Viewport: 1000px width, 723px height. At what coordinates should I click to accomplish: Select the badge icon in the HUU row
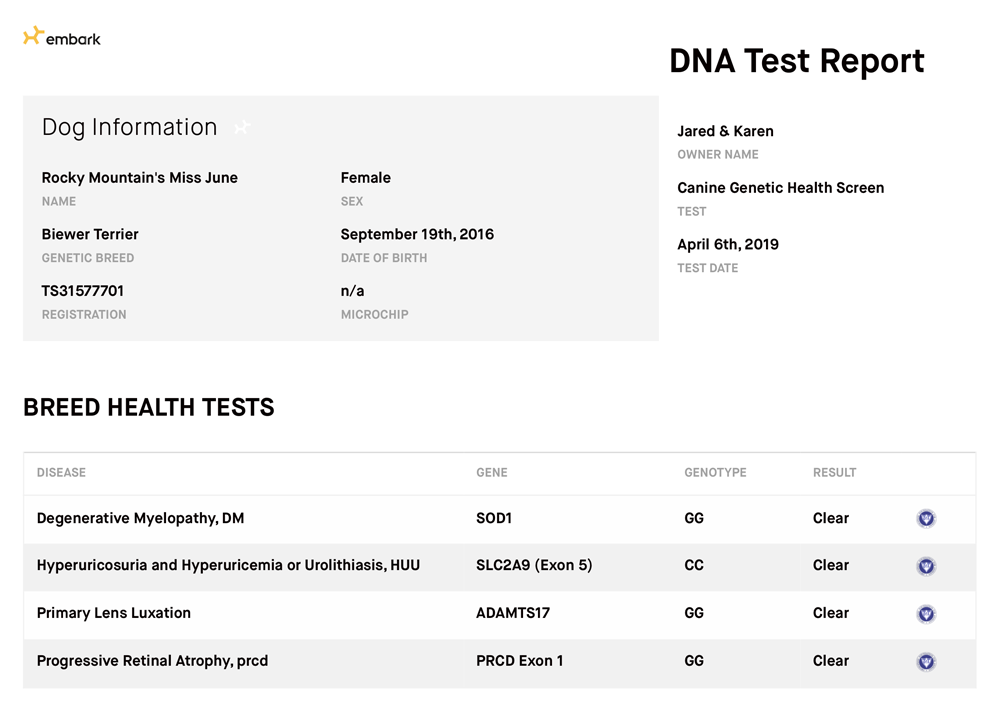[926, 566]
